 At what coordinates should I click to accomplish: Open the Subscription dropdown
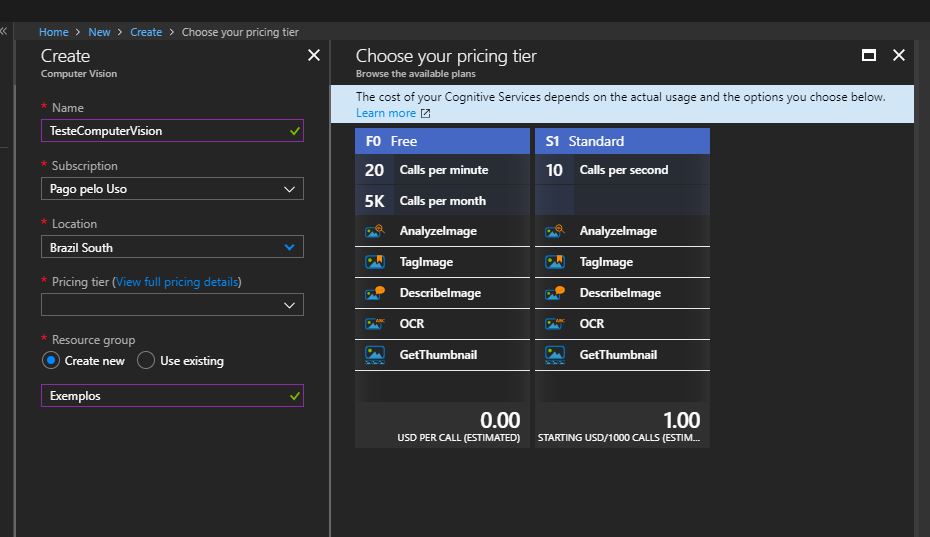click(172, 189)
